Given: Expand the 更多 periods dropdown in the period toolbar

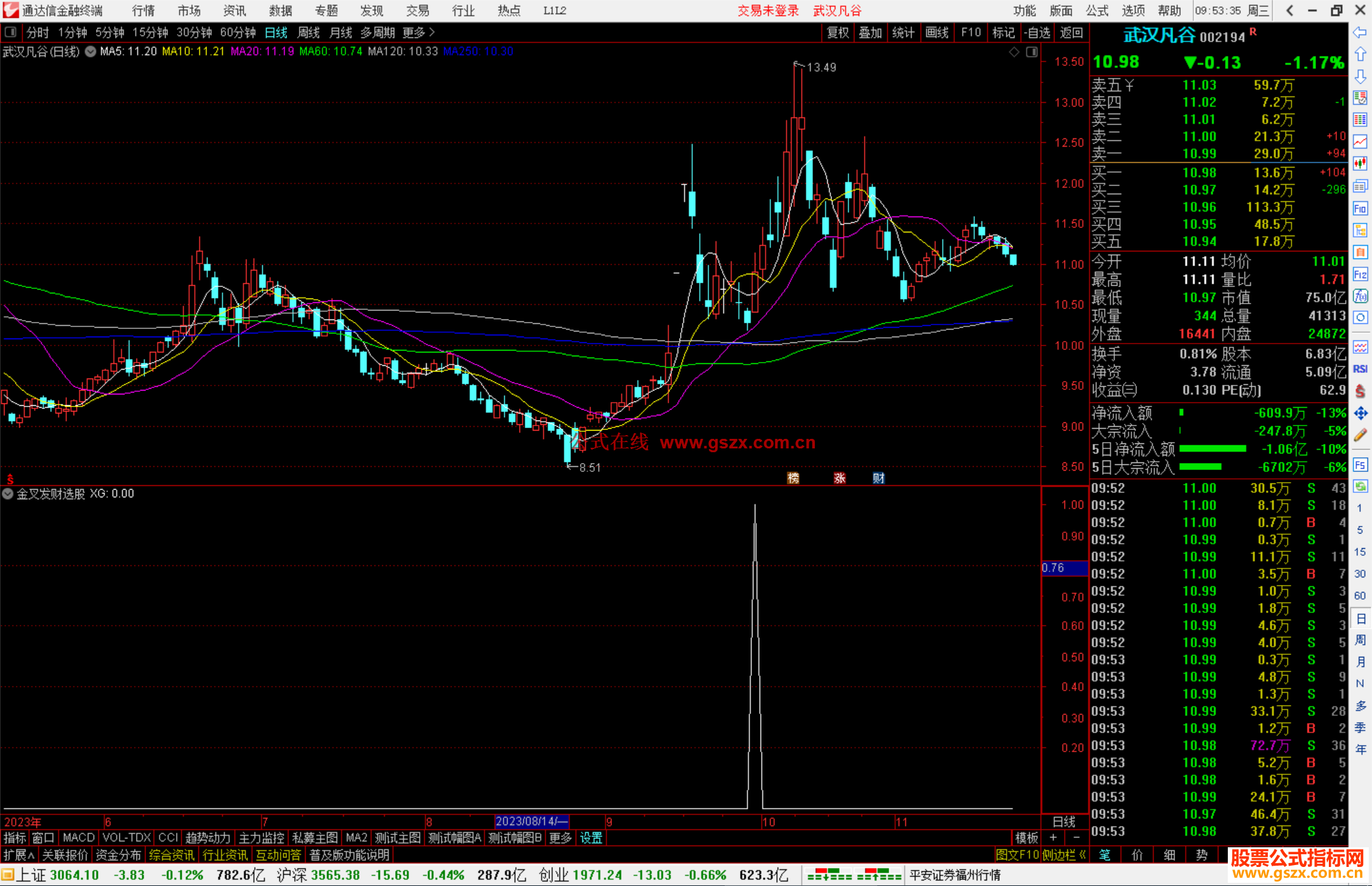Looking at the screenshot, I should pos(418,32).
